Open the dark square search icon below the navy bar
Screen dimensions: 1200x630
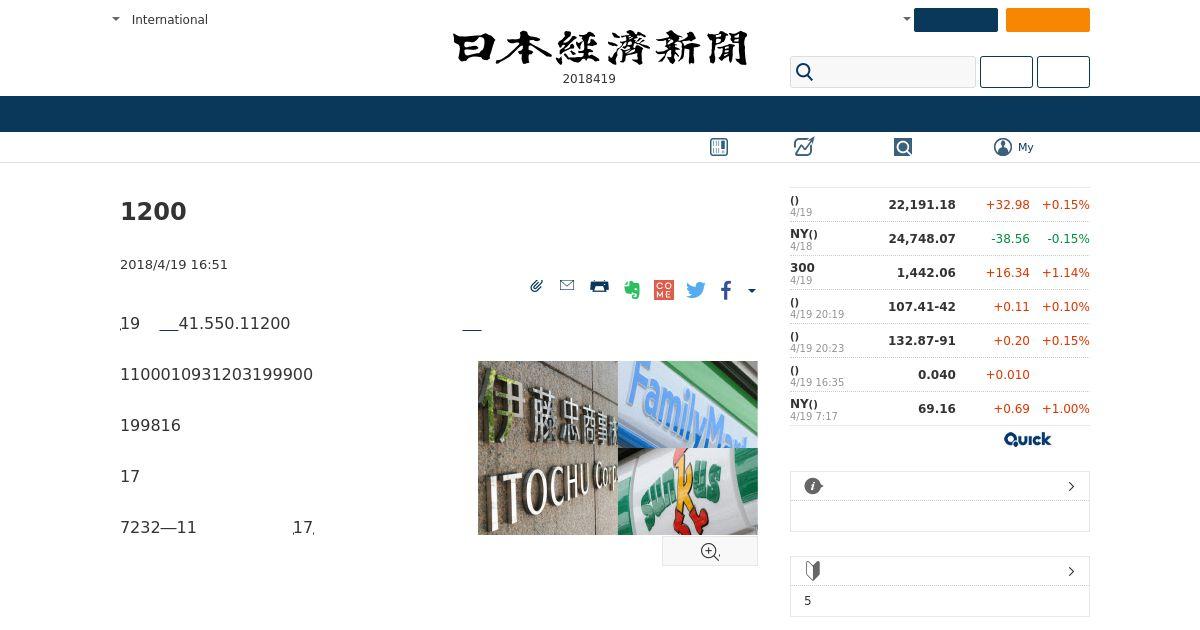click(903, 147)
